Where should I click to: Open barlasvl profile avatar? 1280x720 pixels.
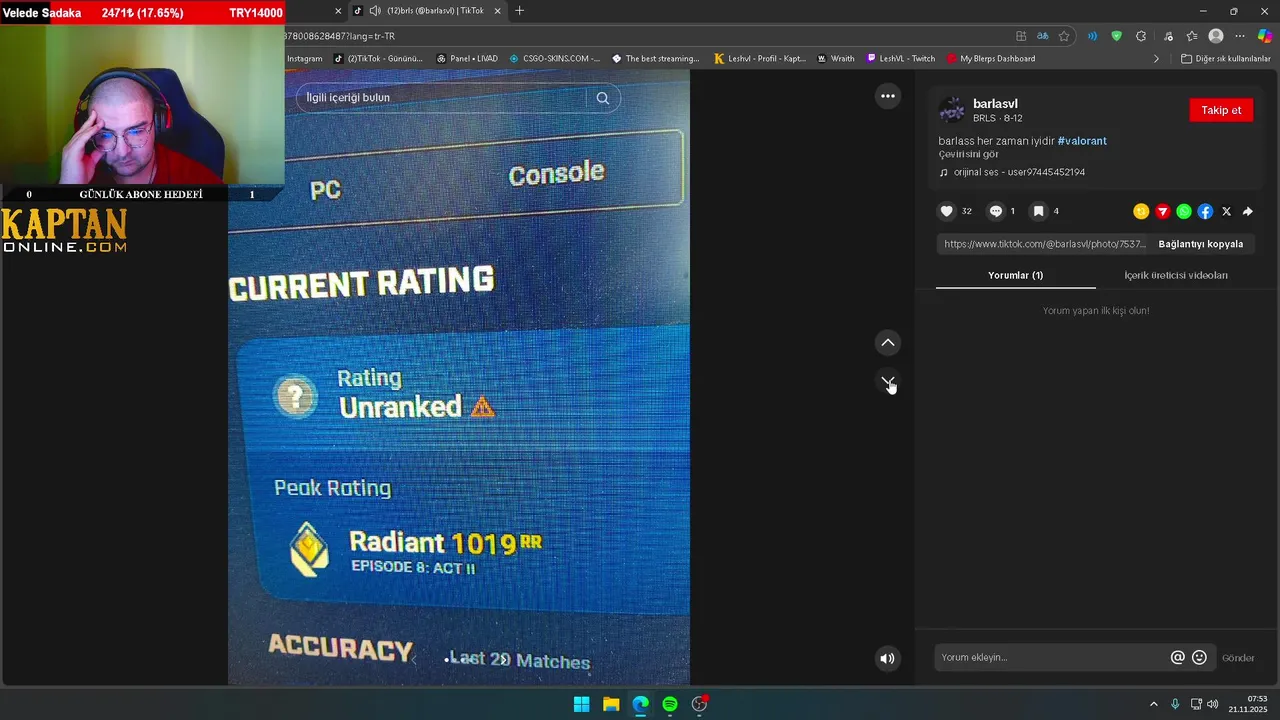click(952, 109)
